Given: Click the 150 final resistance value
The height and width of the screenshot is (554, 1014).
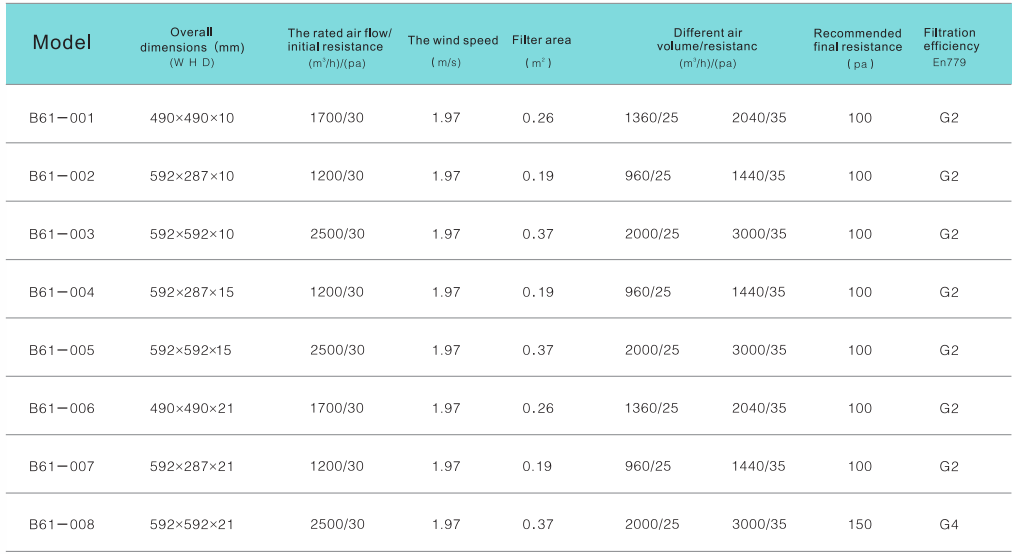Looking at the screenshot, I should 859,524.
